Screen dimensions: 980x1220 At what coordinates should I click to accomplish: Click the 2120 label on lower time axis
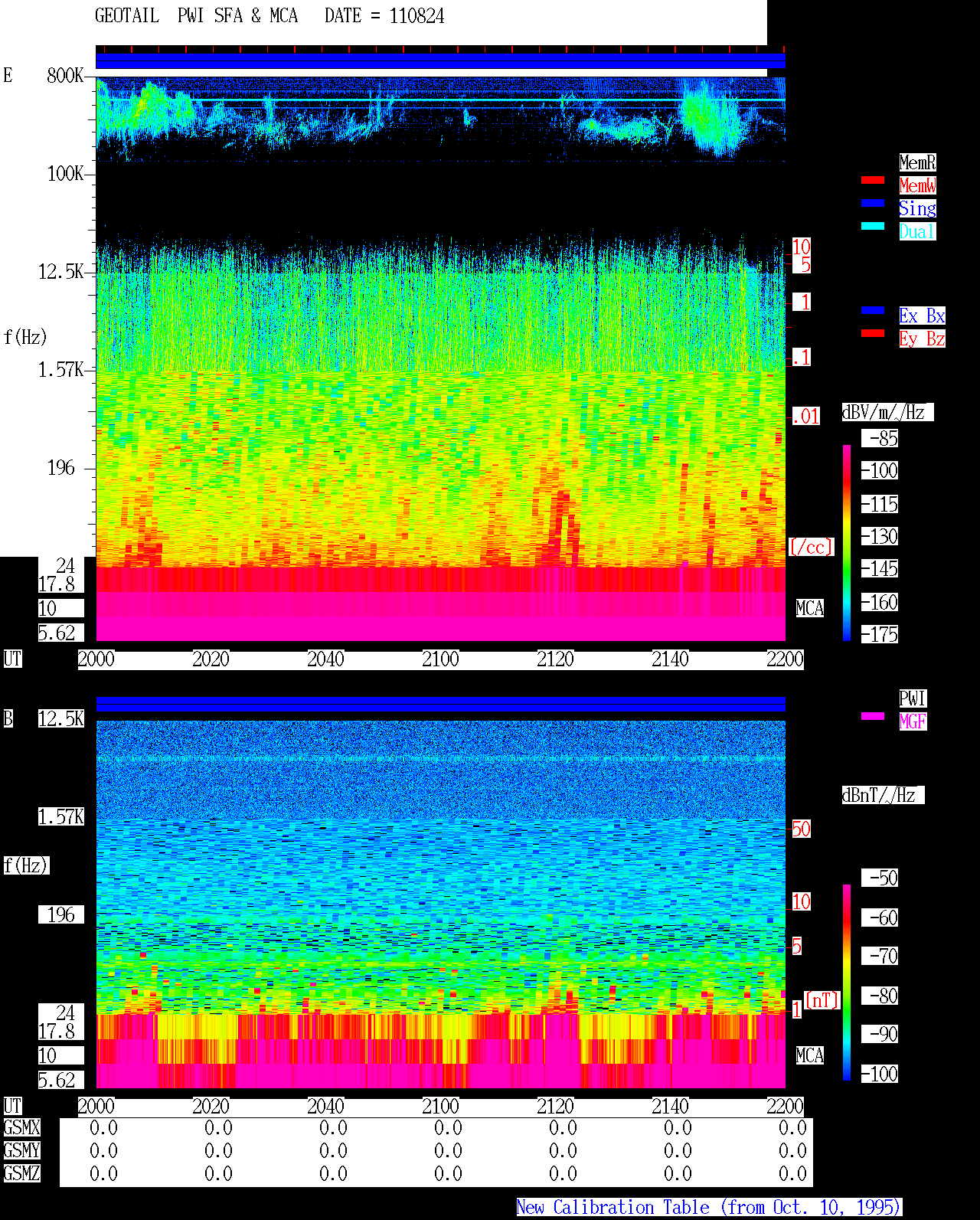point(555,1107)
